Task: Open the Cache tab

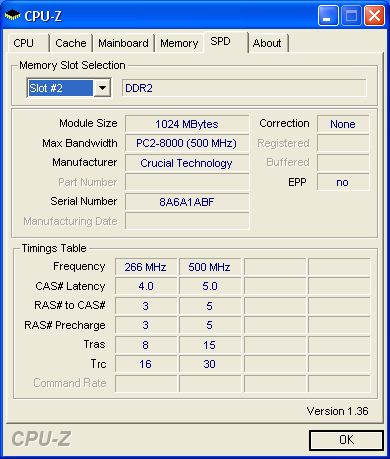Action: (x=71, y=43)
